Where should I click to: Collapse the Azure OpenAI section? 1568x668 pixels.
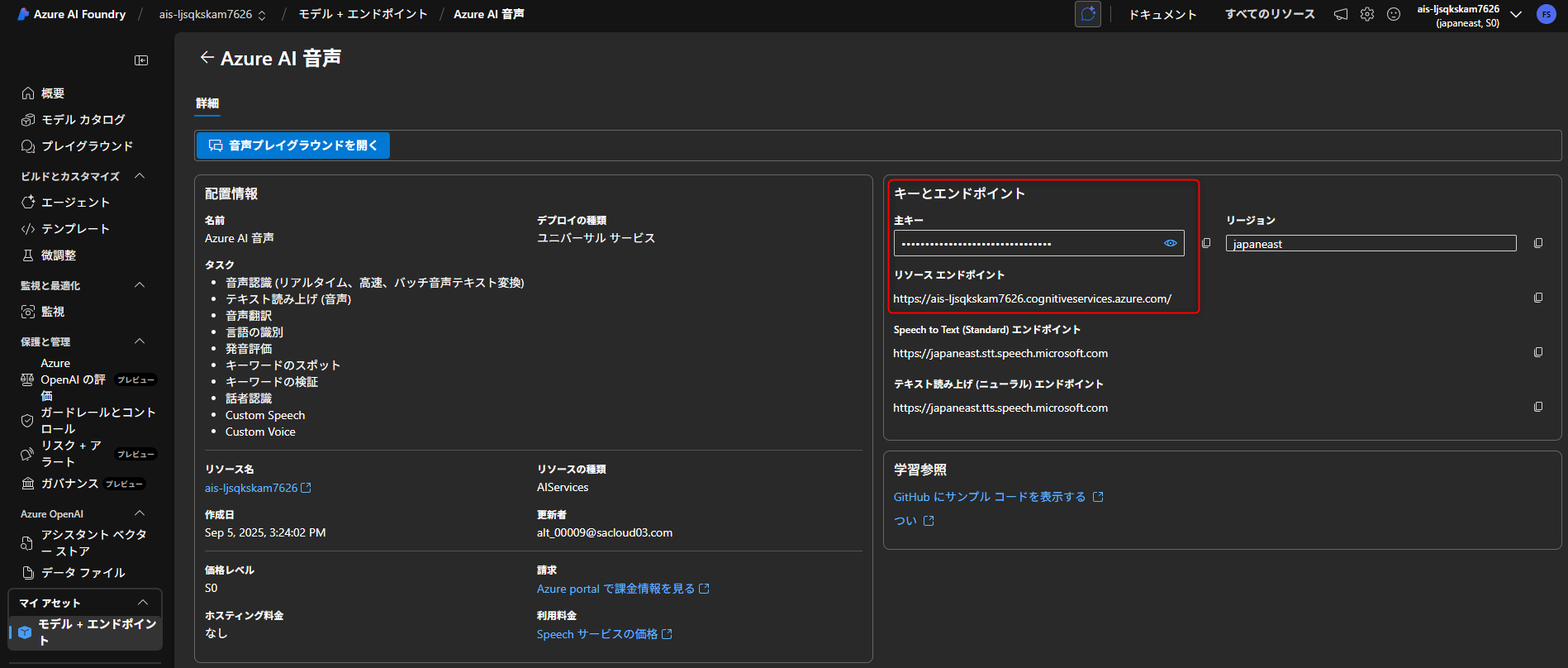coord(140,513)
